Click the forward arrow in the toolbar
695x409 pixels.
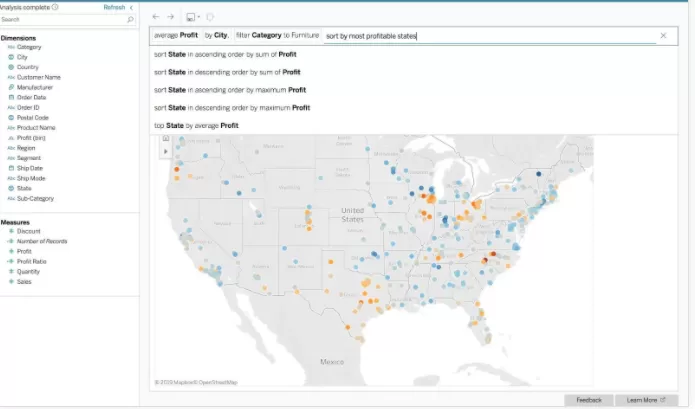click(x=170, y=17)
